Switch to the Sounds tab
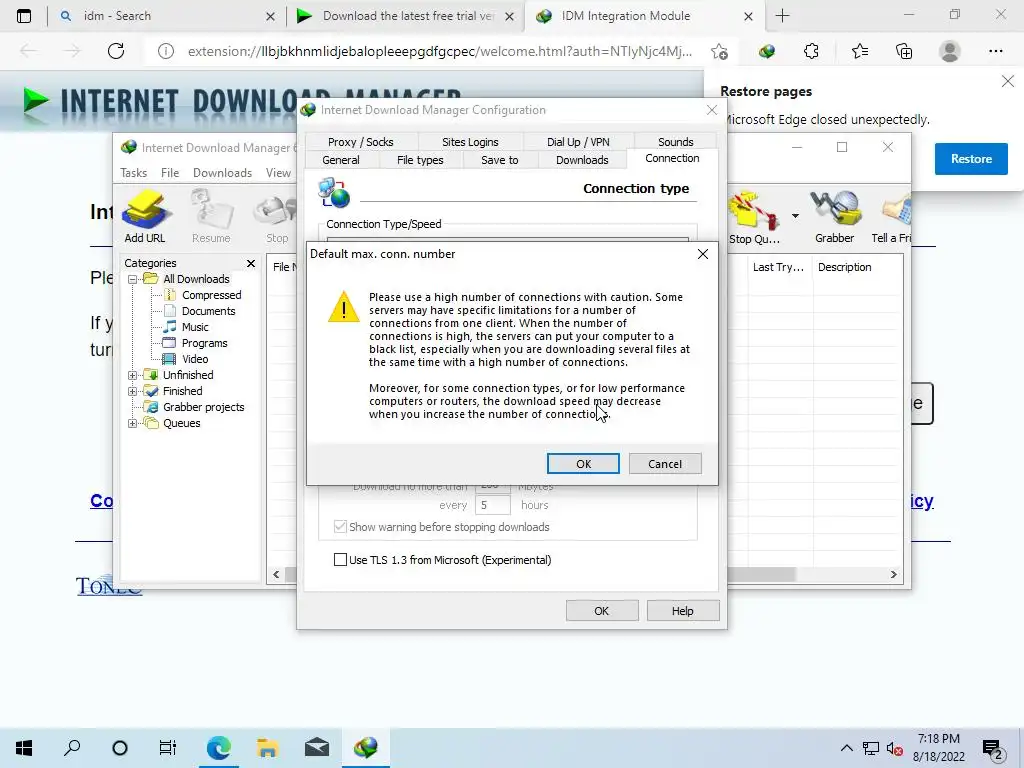1024x768 pixels. [675, 142]
